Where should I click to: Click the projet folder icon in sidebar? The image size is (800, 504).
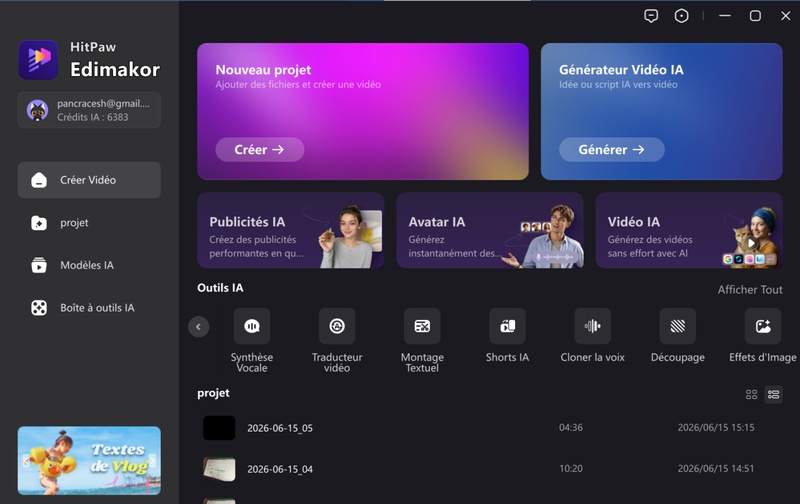tap(39, 223)
